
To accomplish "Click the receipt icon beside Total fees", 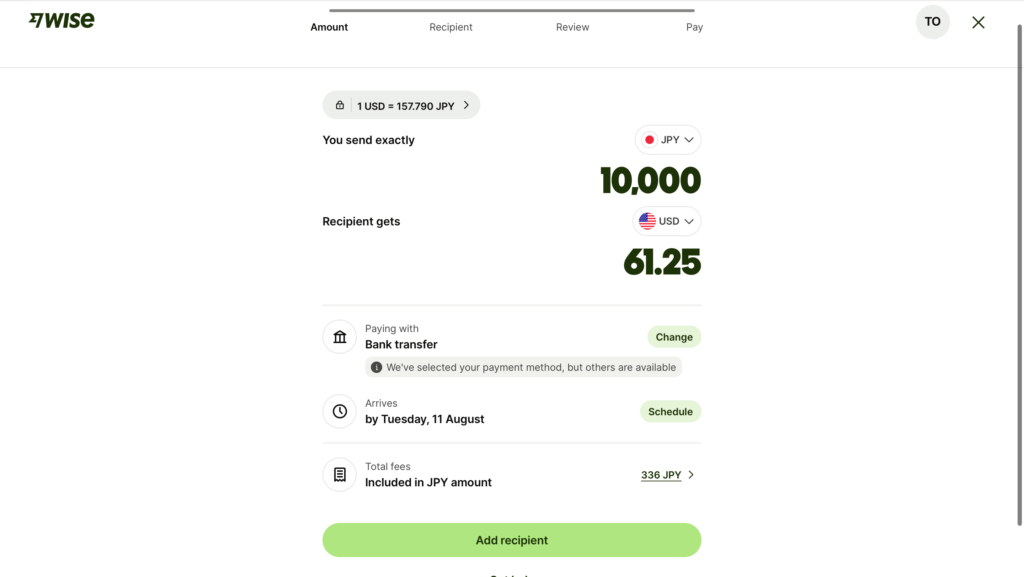I will [340, 475].
